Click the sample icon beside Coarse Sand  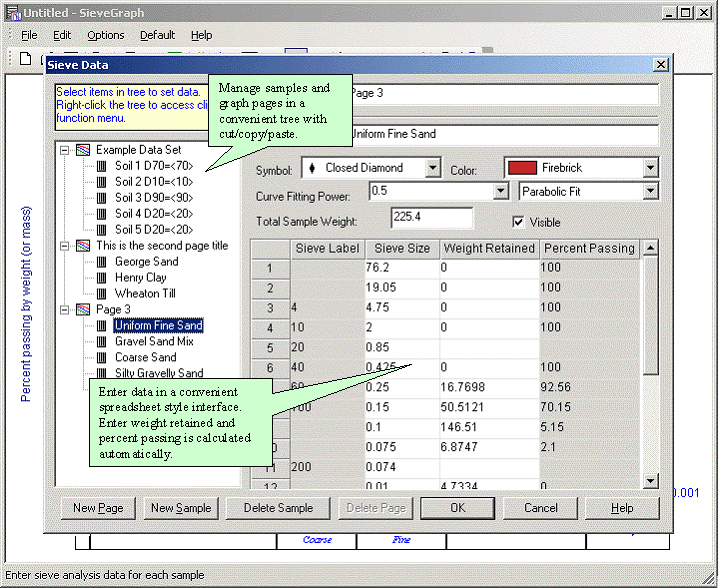(102, 358)
